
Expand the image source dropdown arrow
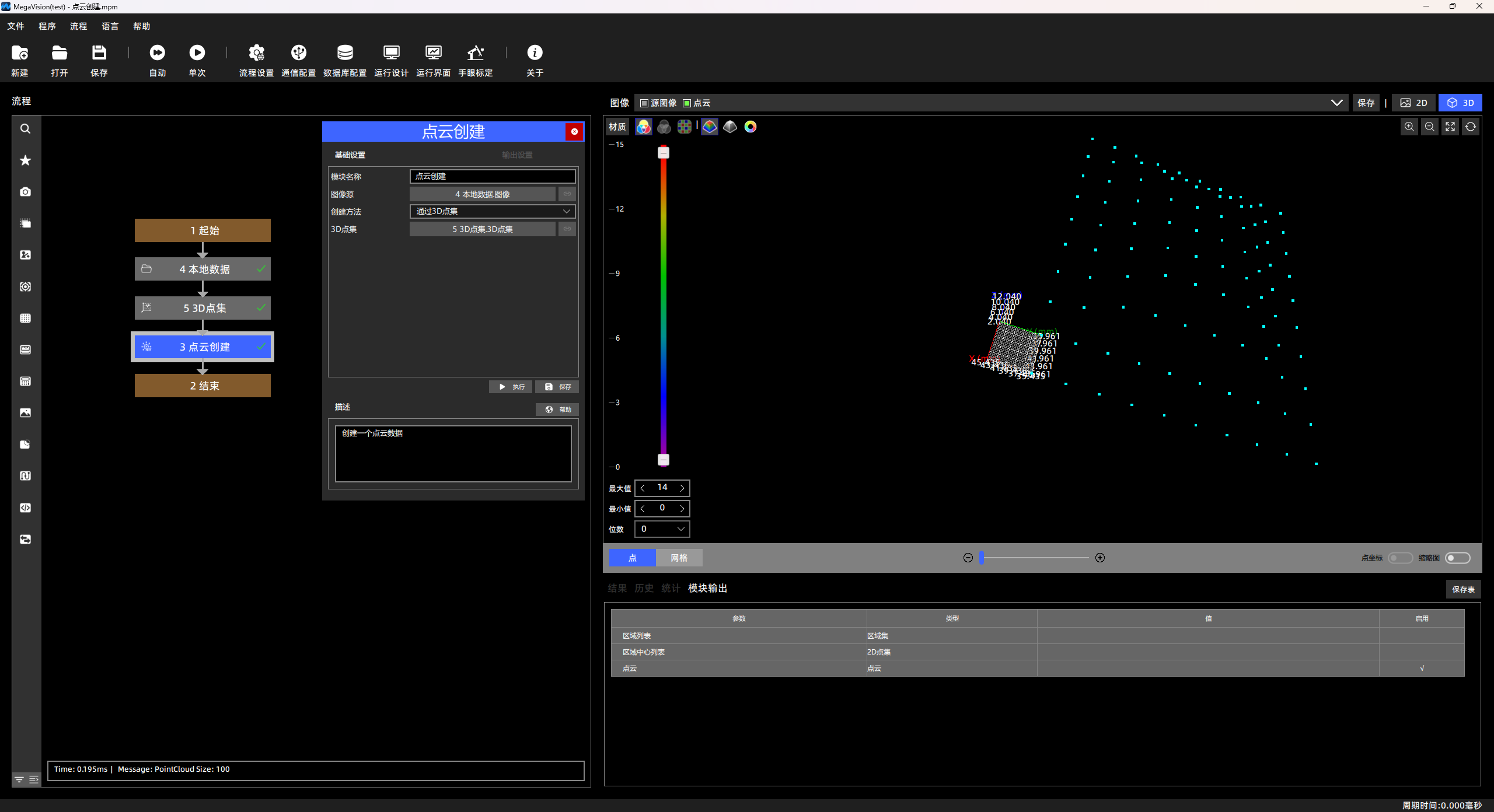click(x=1336, y=103)
